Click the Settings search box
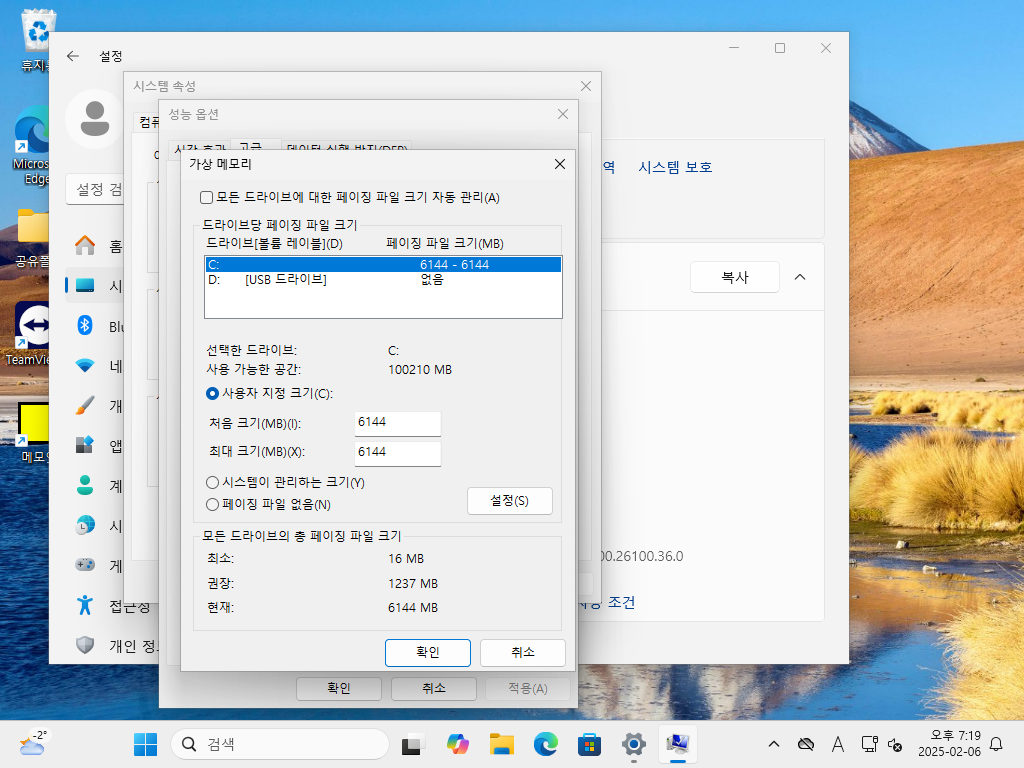 click(95, 189)
